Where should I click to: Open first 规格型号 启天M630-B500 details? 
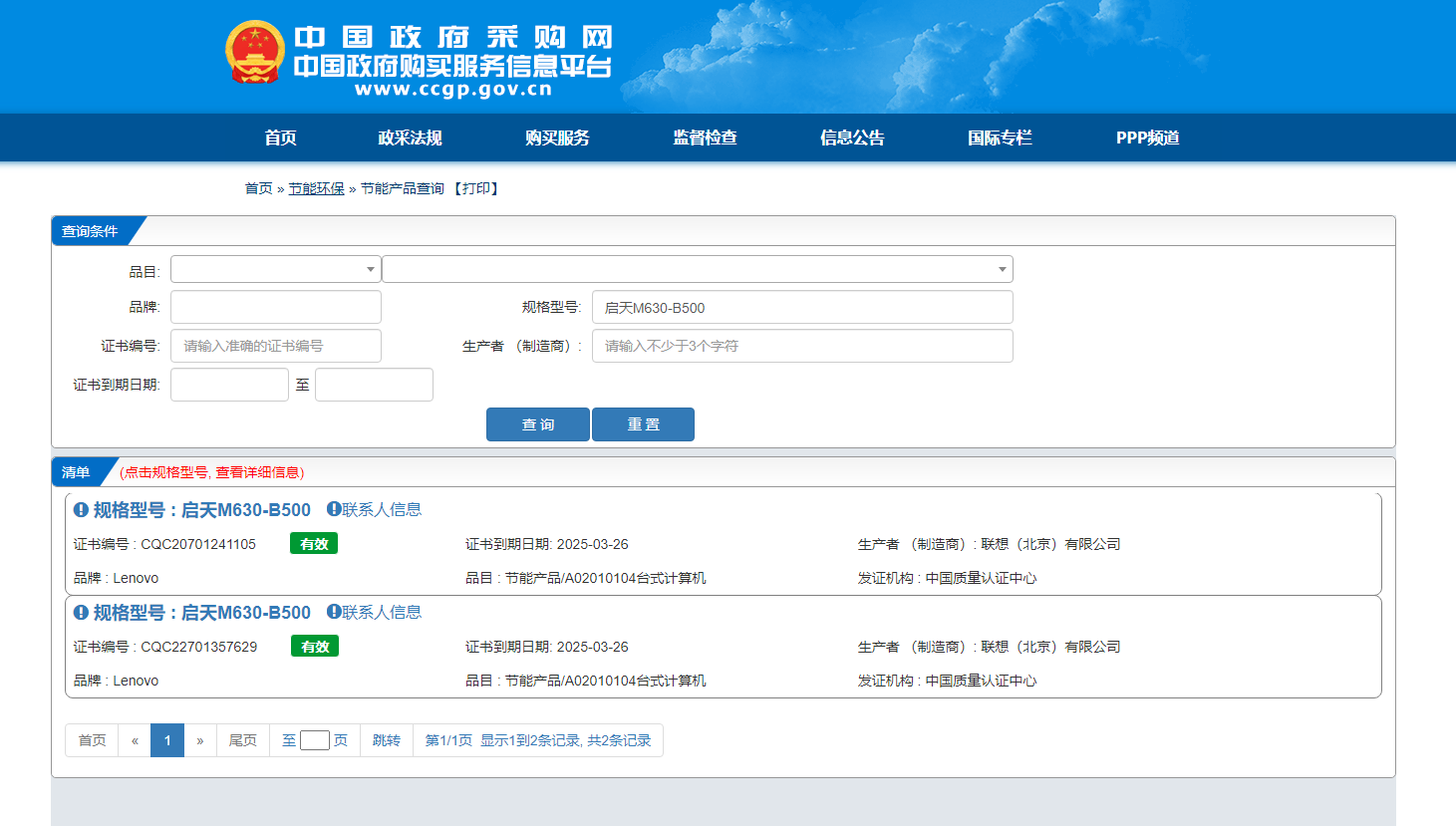(202, 510)
